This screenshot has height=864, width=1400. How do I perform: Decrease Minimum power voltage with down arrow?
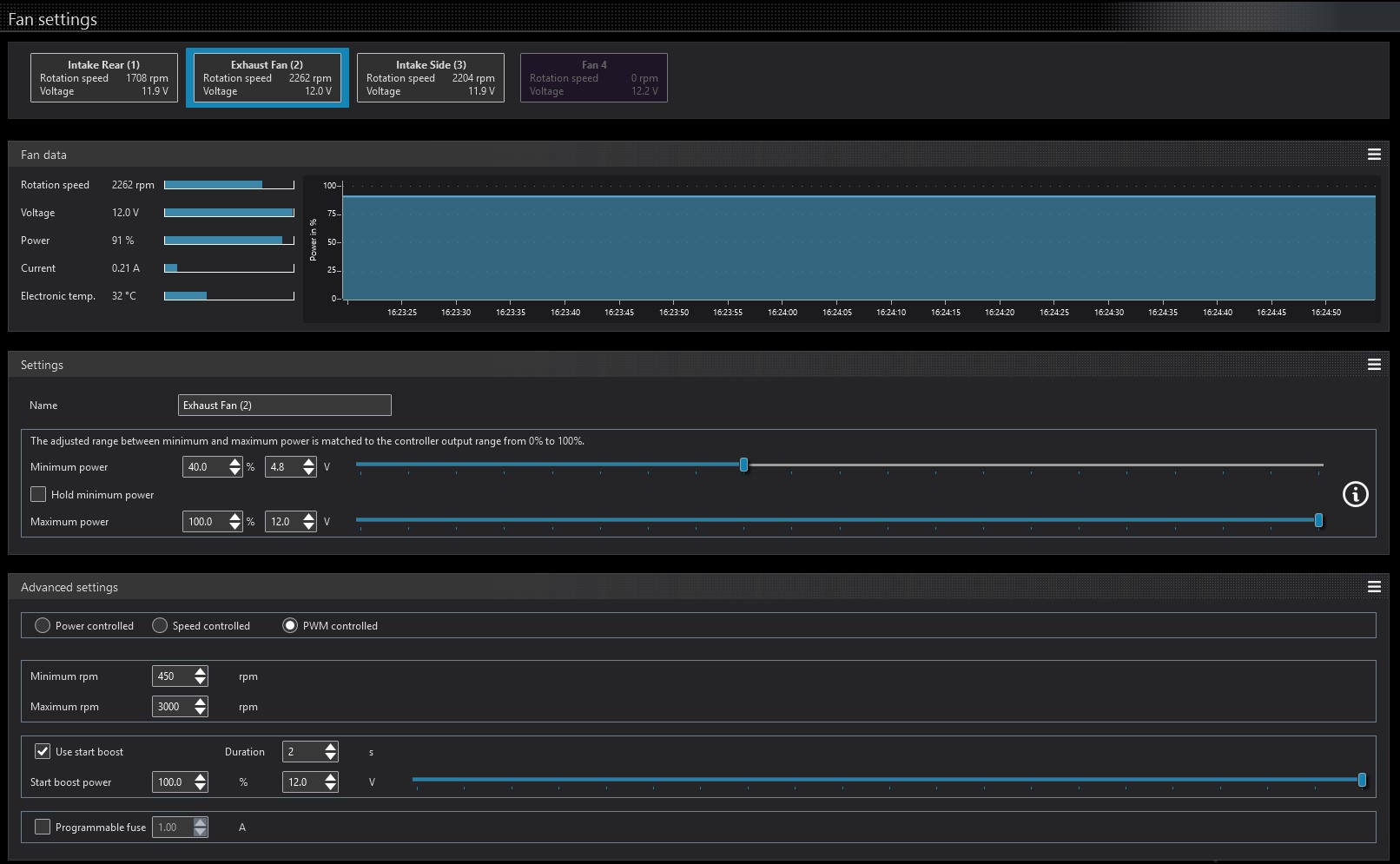tap(309, 472)
